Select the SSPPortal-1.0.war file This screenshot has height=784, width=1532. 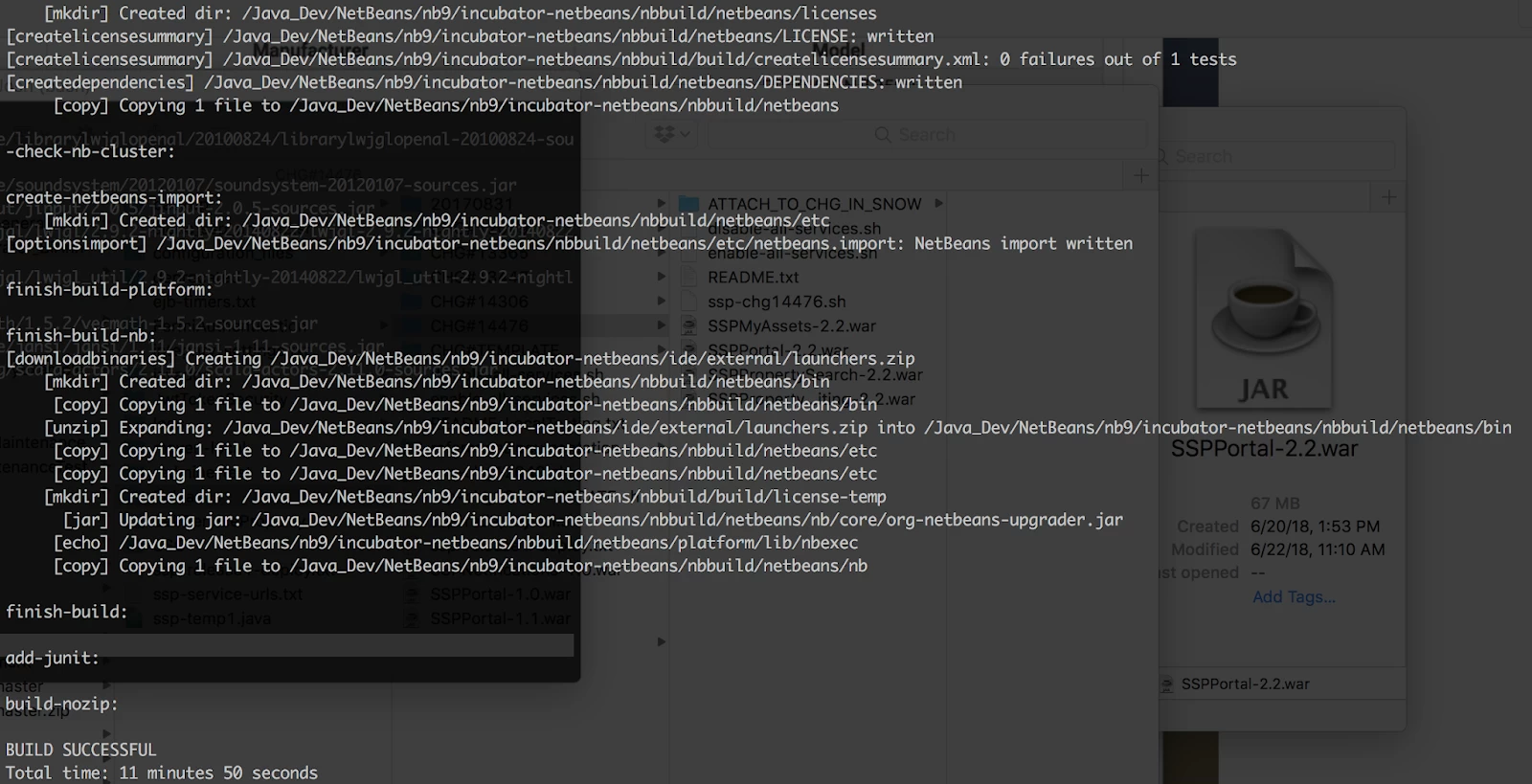point(500,594)
